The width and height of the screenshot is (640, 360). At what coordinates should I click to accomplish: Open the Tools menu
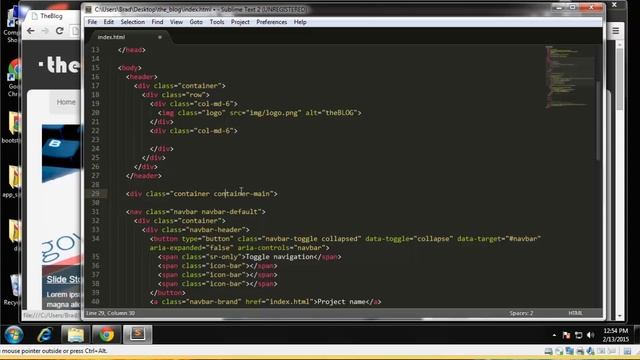click(x=217, y=22)
